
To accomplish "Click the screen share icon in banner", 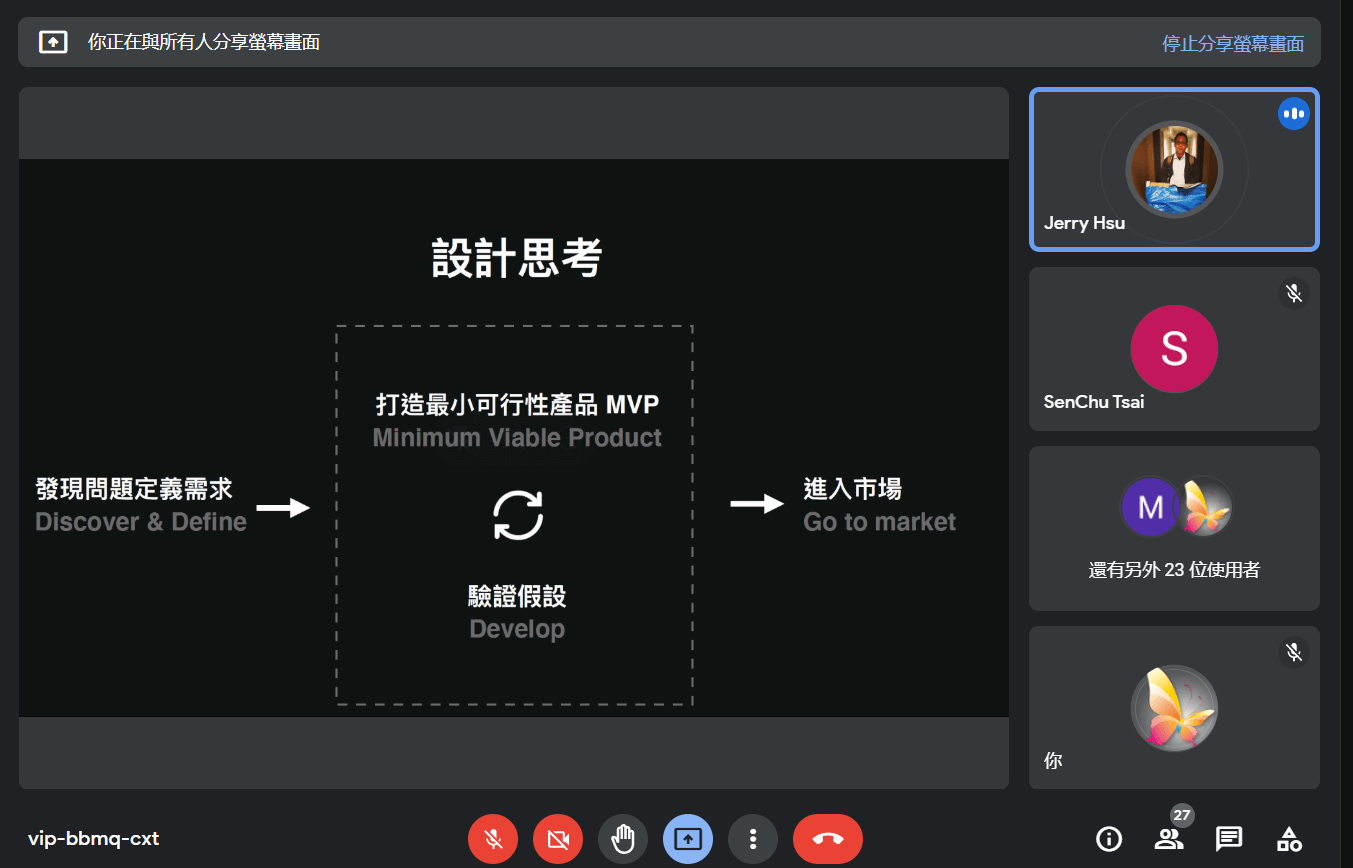I will pos(53,42).
